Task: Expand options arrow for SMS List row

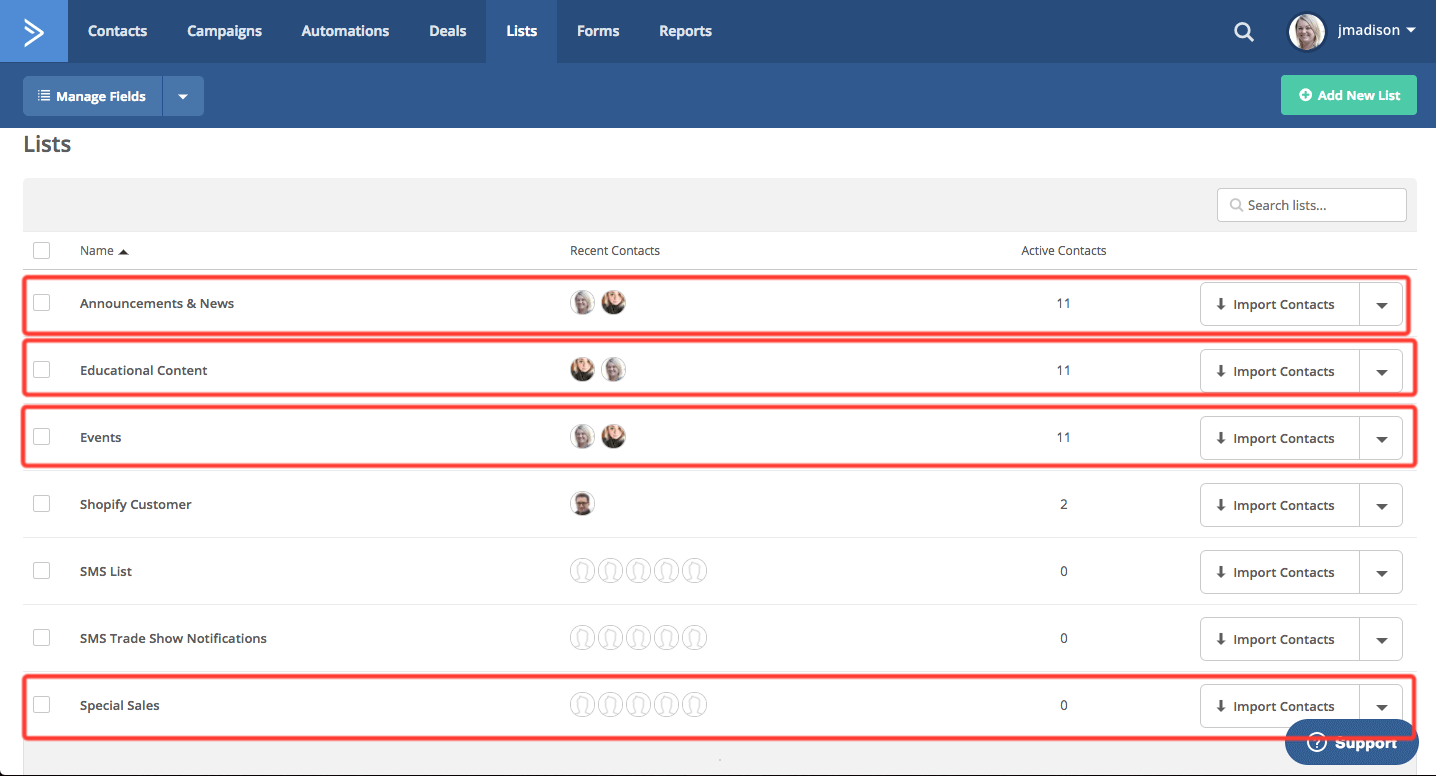Action: coord(1381,572)
